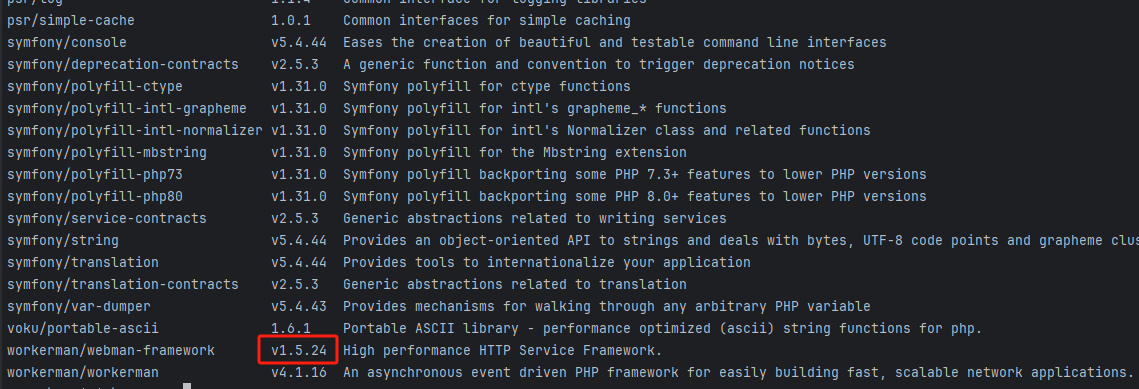1139x389 pixels.
Task: Click the symfony/polyfill-php73 package name
Action: tap(94, 174)
